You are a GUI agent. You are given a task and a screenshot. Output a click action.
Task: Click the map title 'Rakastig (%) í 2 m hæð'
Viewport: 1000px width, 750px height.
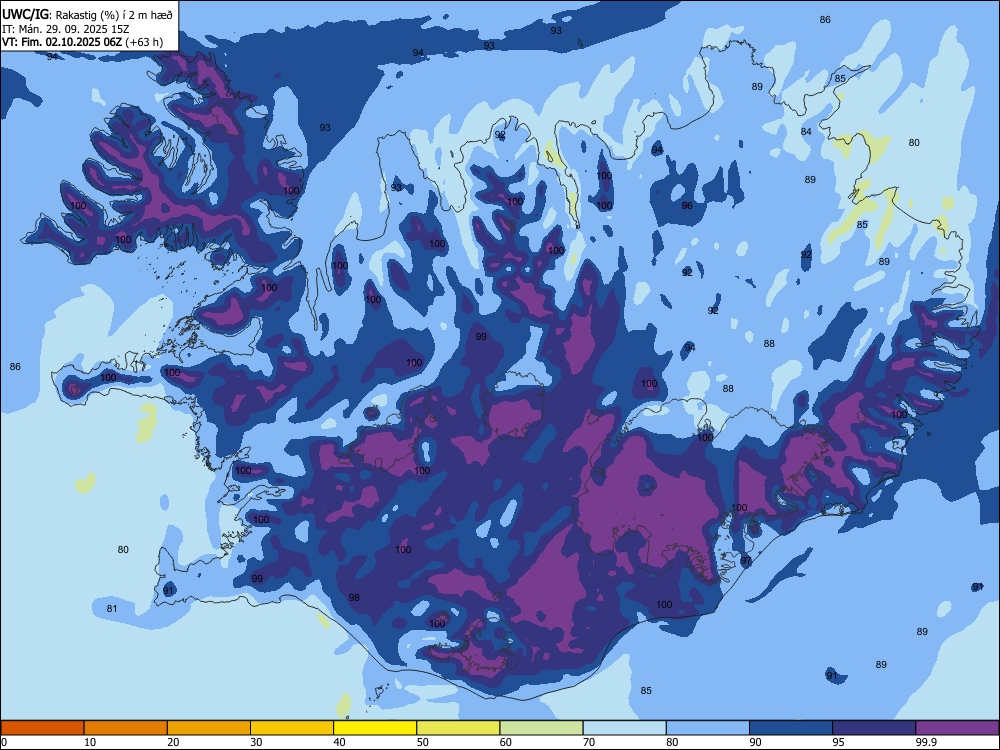pyautogui.click(x=114, y=15)
